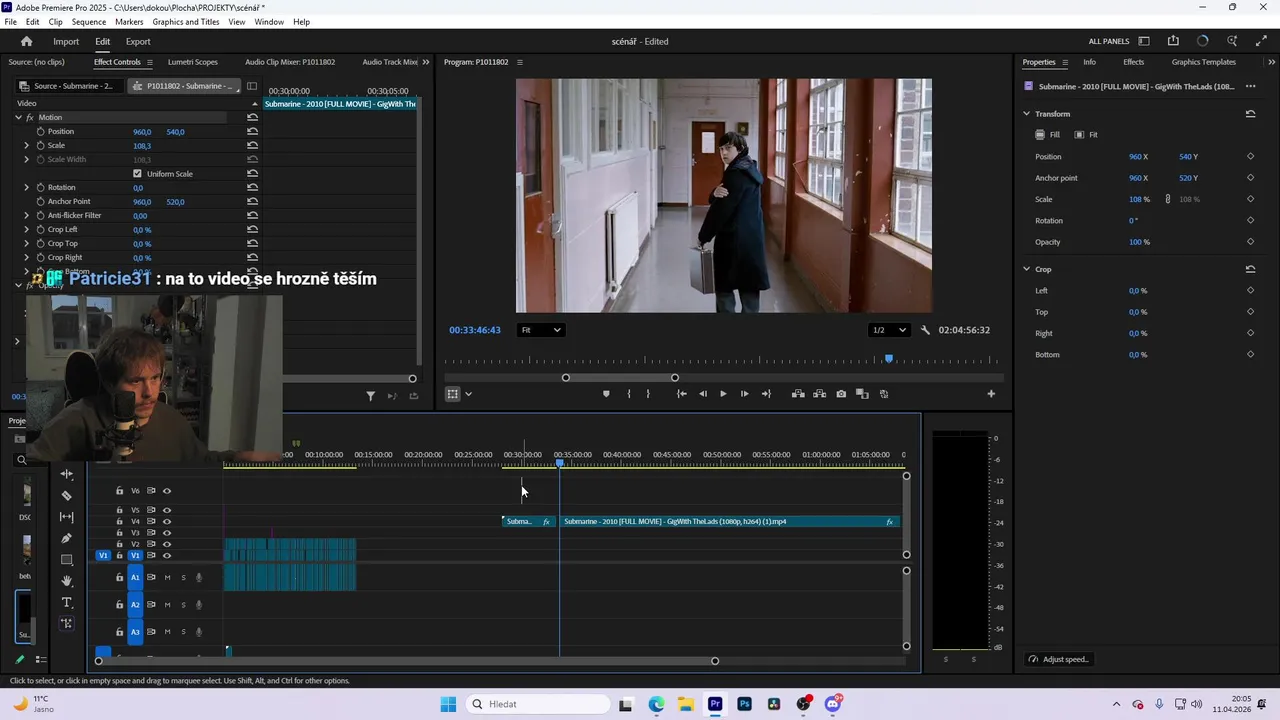
Task: Click the Program monitor playhead marker
Action: 888,359
